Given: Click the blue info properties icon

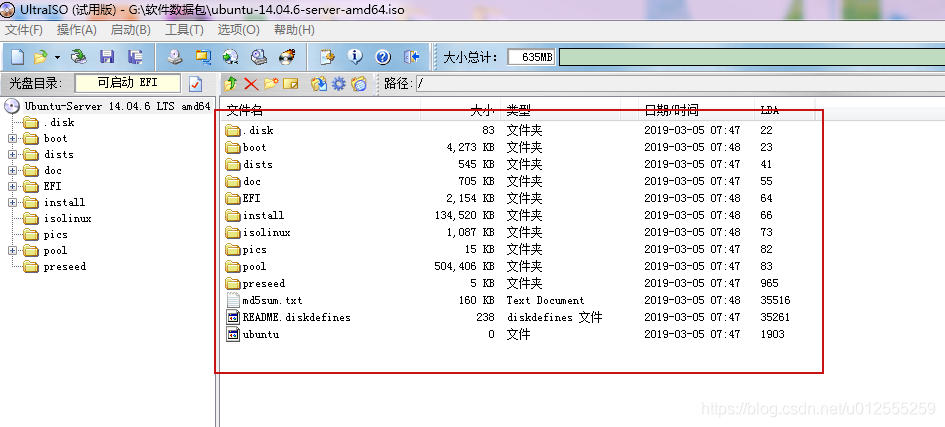Looking at the screenshot, I should (x=356, y=57).
